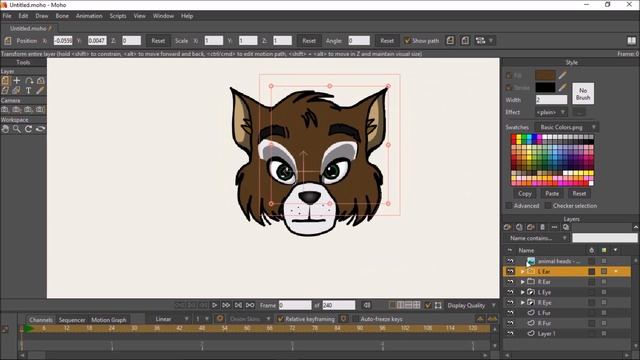Open the Animation menu
This screenshot has width=640, height=360.
click(x=89, y=16)
